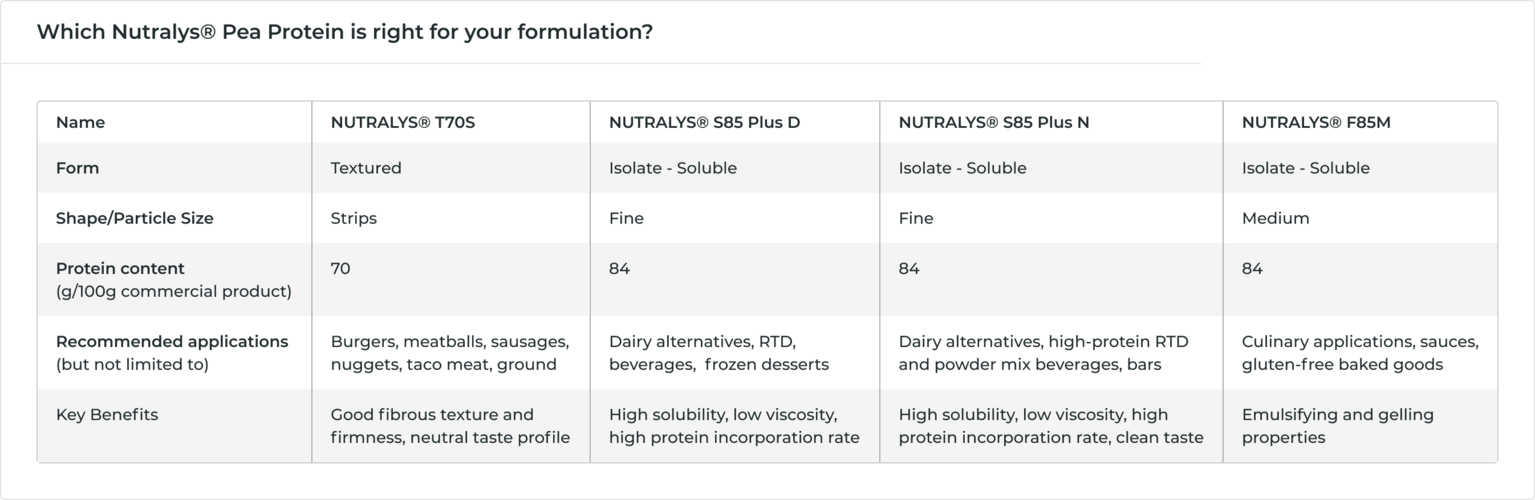Click the Good fibrous texture benefits cell

pos(450,426)
